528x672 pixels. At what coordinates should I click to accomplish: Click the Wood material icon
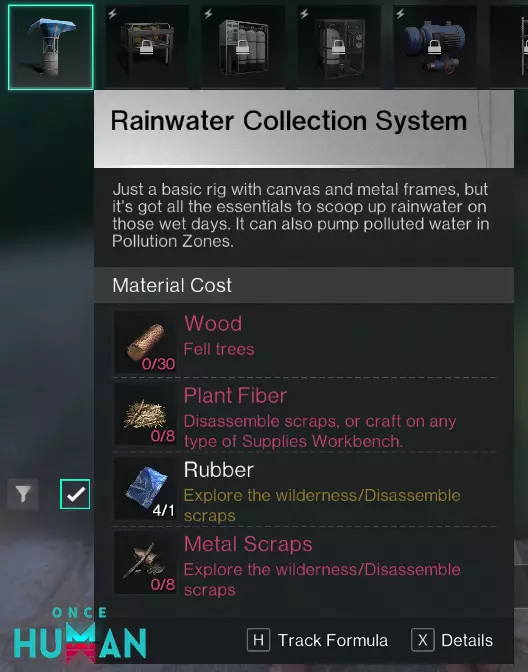pyautogui.click(x=145, y=342)
